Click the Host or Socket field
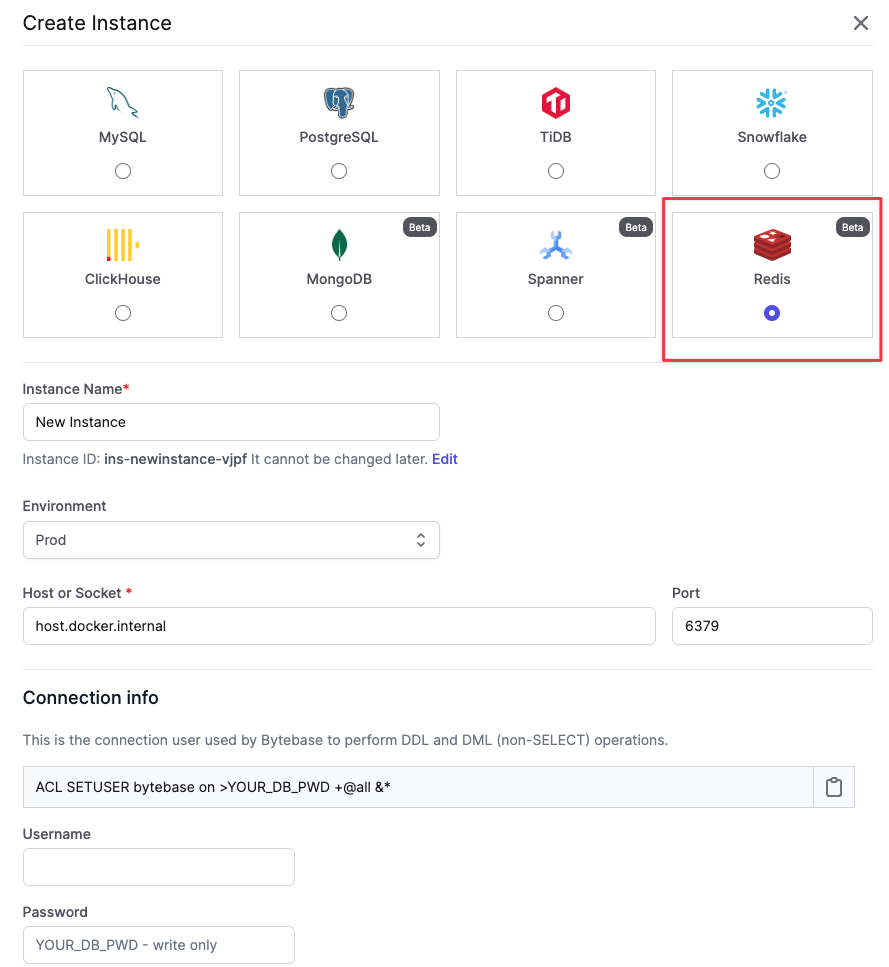Image resolution: width=889 pixels, height=967 pixels. (x=339, y=626)
